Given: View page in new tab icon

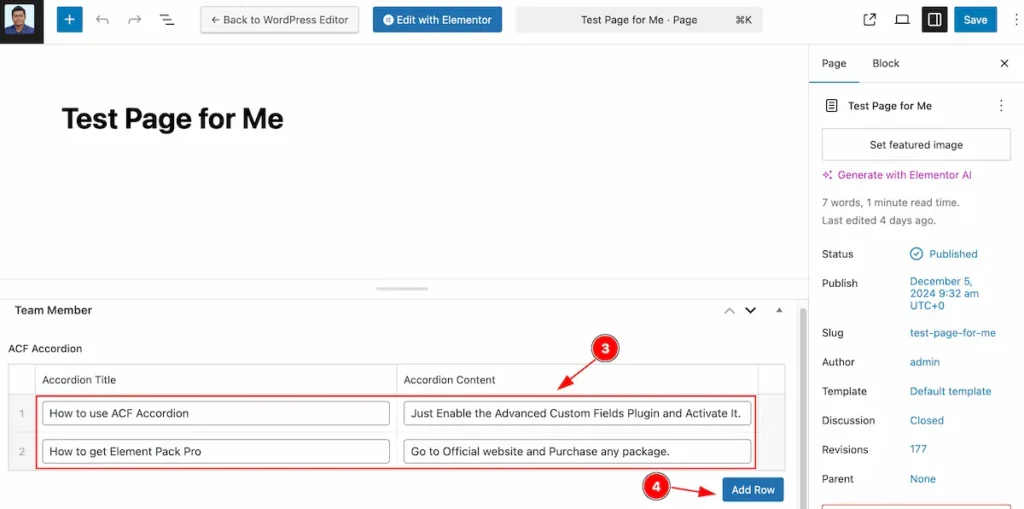Looking at the screenshot, I should tap(869, 20).
